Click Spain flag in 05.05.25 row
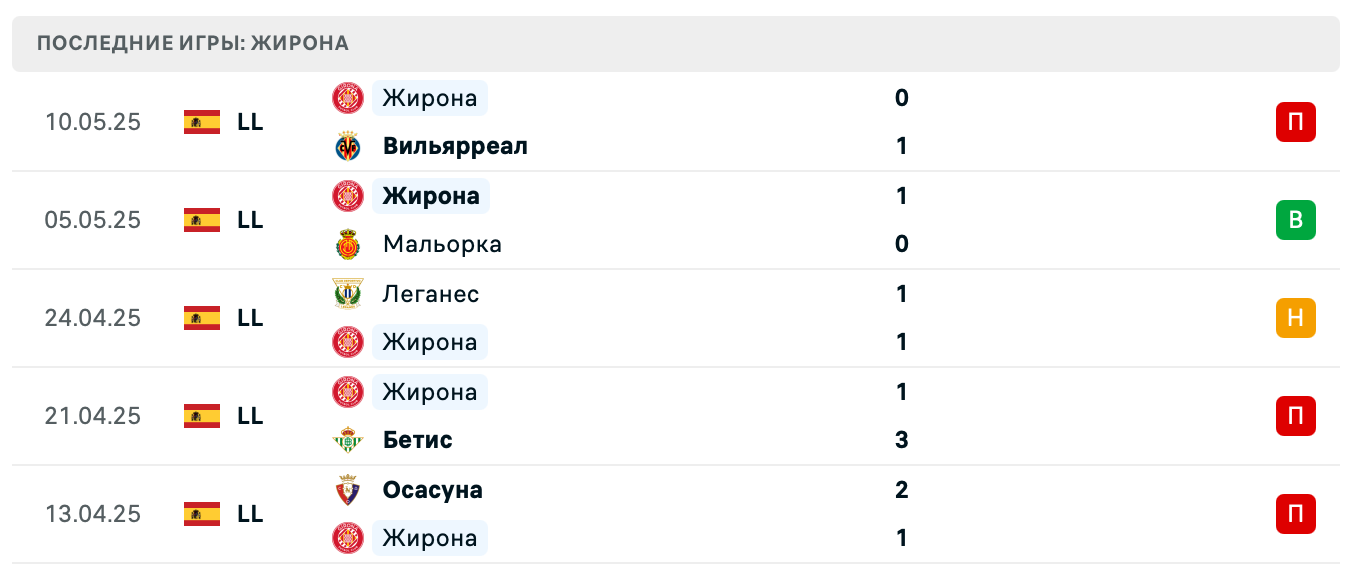 click(202, 220)
